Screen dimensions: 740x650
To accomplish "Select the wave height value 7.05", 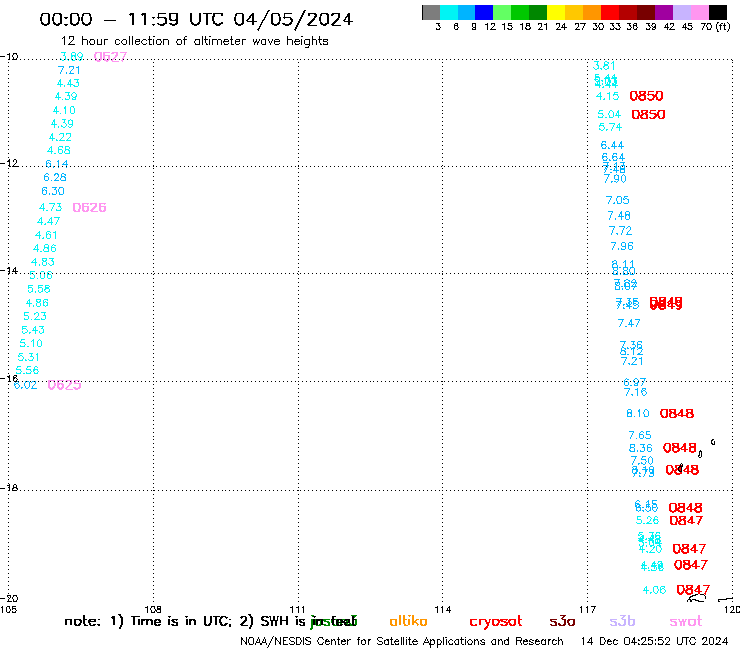I will [618, 200].
